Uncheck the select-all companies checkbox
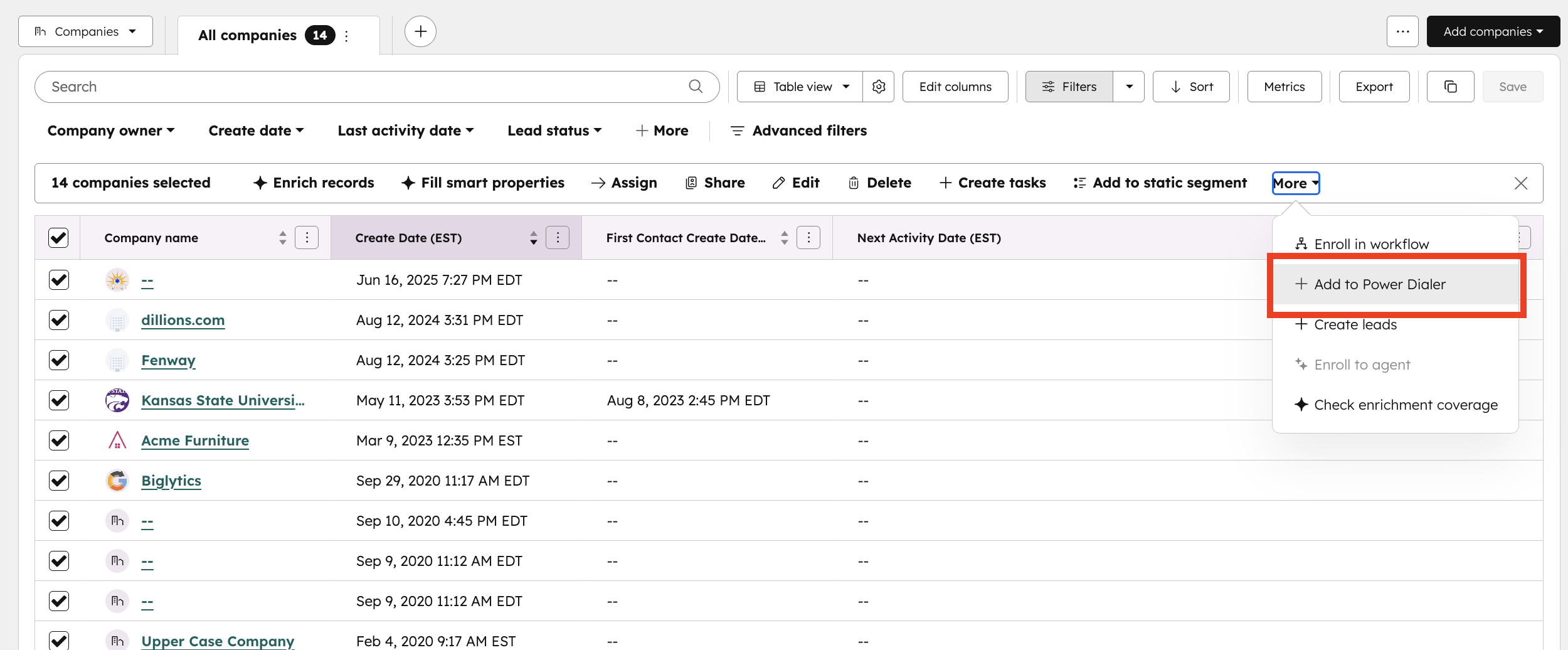This screenshot has width=1568, height=650. [58, 238]
